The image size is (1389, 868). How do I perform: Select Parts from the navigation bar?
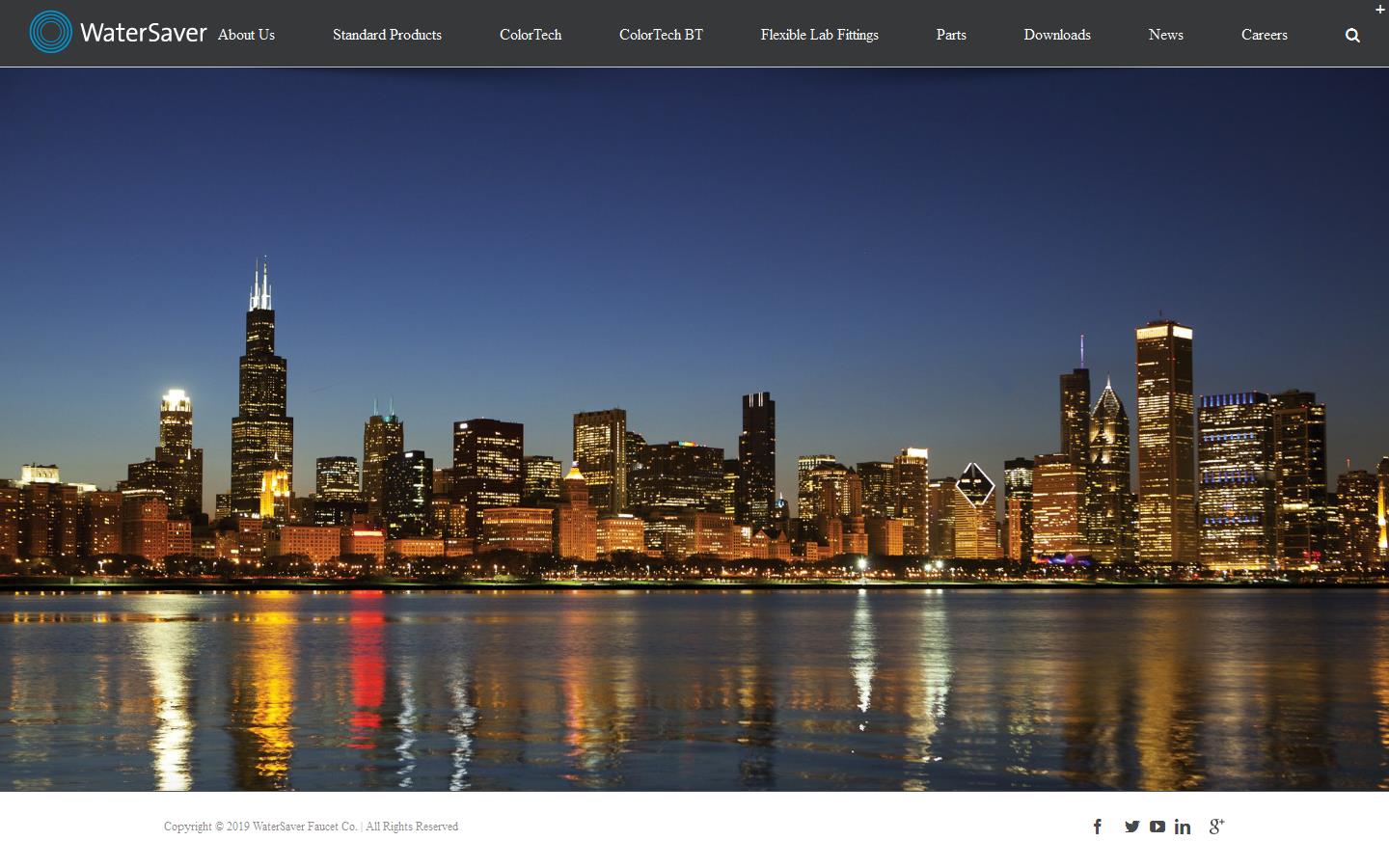pyautogui.click(x=951, y=35)
